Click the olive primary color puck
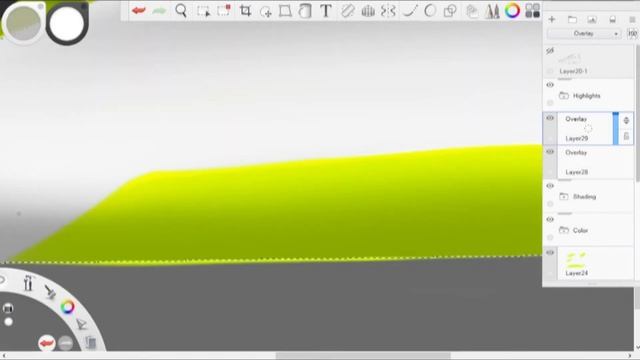The image size is (640, 360). click(24, 23)
